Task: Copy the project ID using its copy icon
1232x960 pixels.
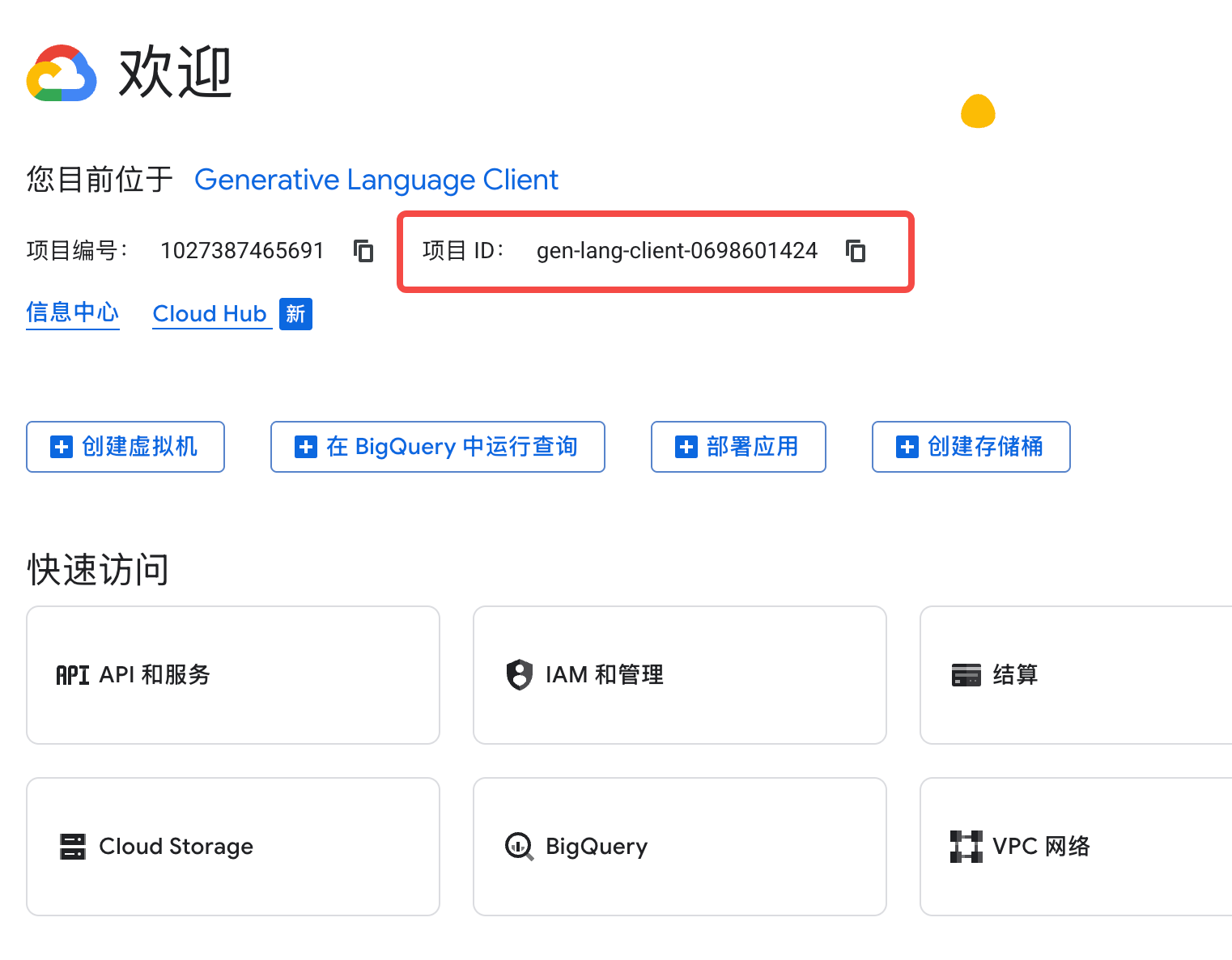Action: point(856,252)
